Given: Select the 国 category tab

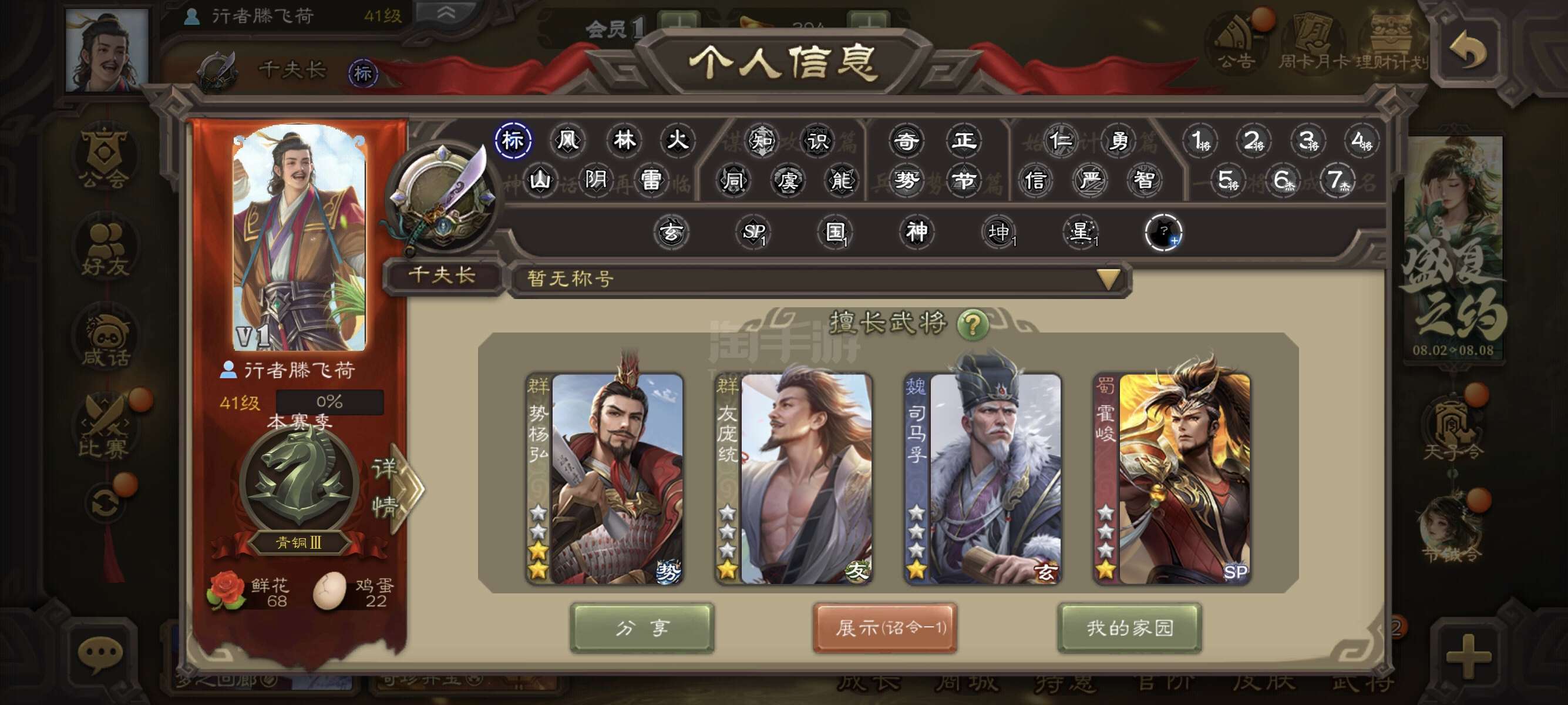Looking at the screenshot, I should tap(835, 232).
